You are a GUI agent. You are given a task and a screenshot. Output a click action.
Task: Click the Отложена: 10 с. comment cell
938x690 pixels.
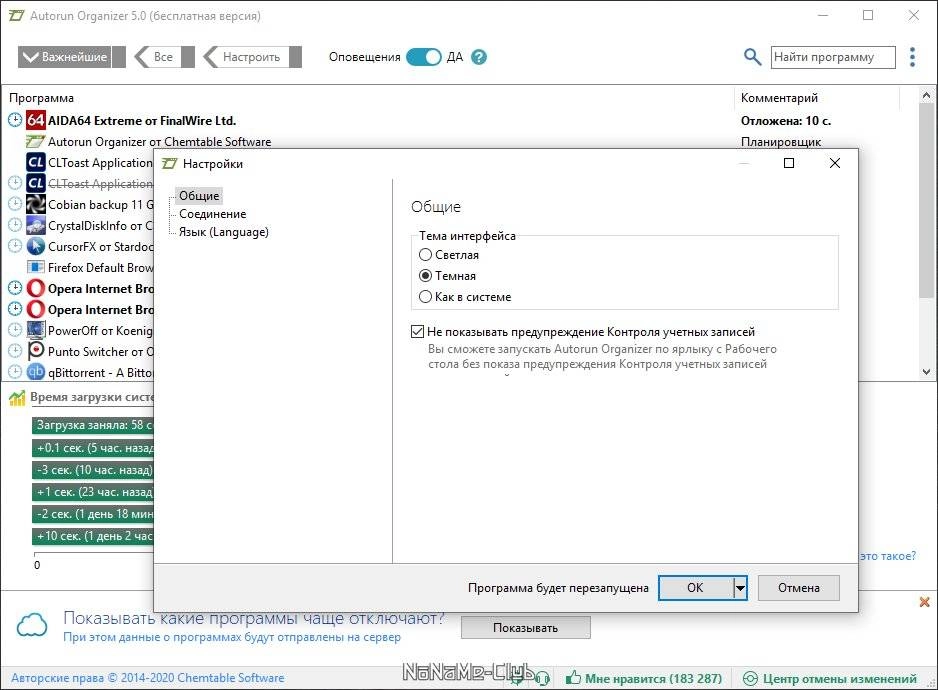(x=785, y=120)
